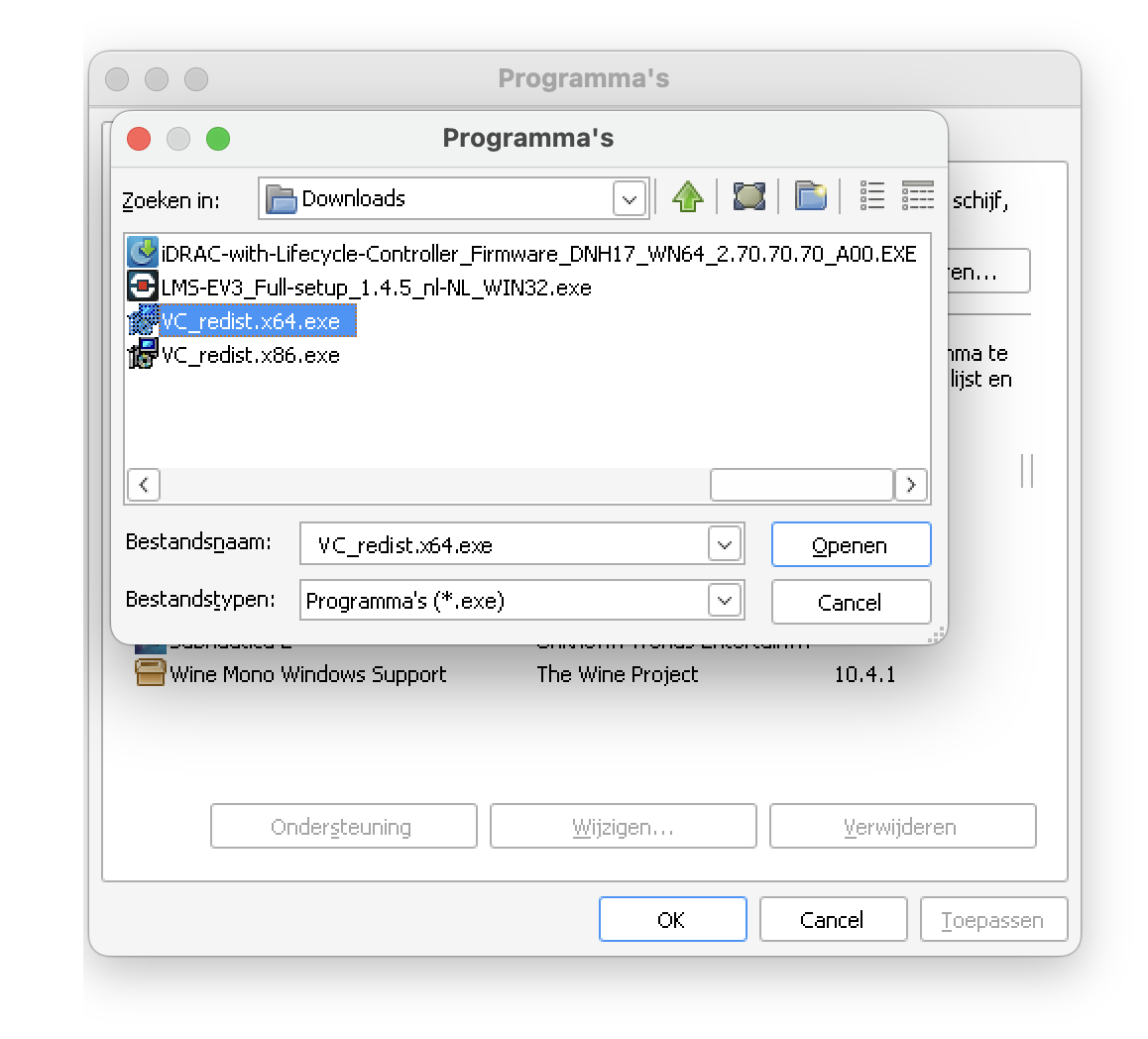
Task: Select VC_redist.x86.exe installer icon
Action: coord(142,354)
